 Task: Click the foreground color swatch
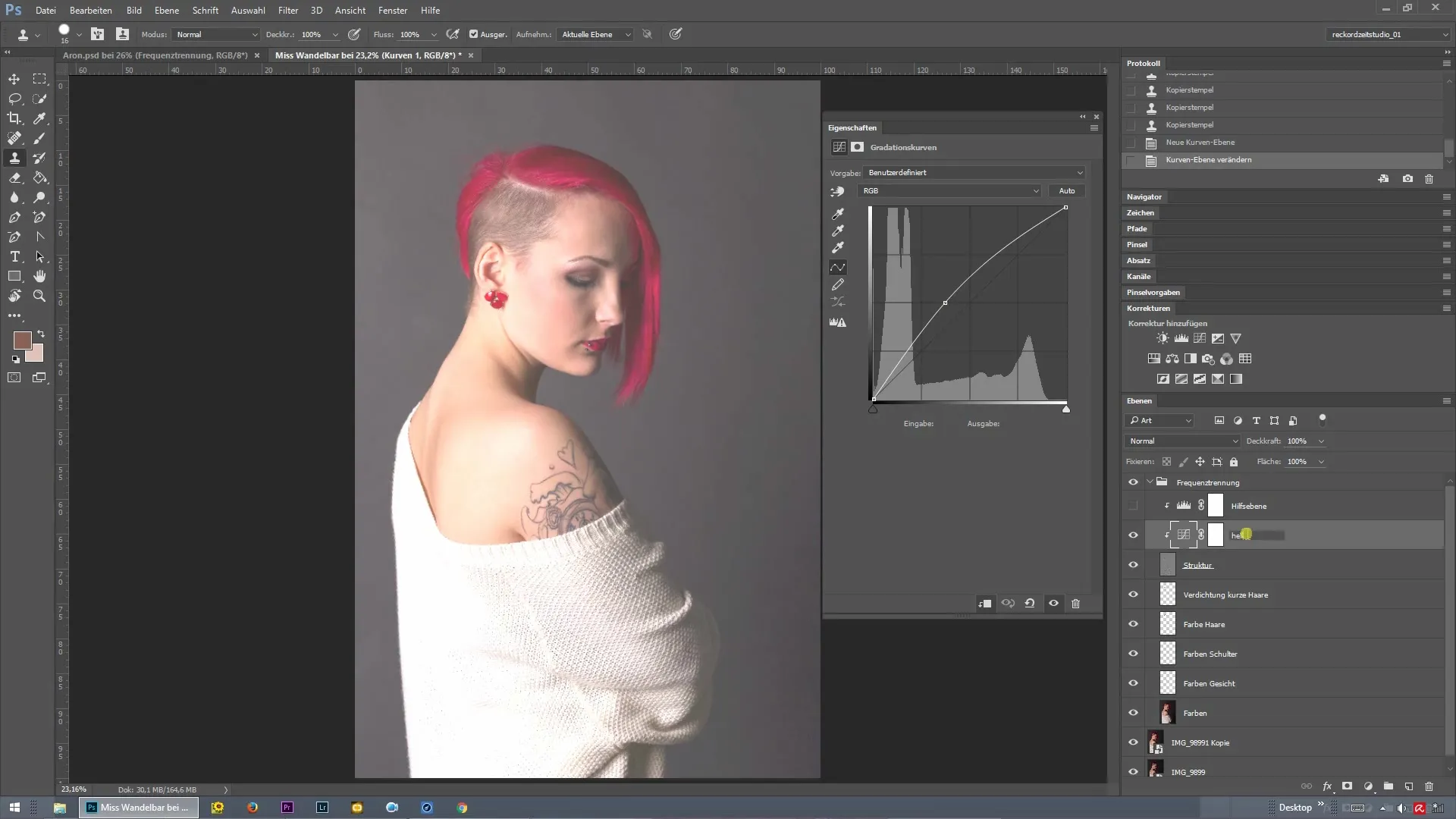click(22, 340)
